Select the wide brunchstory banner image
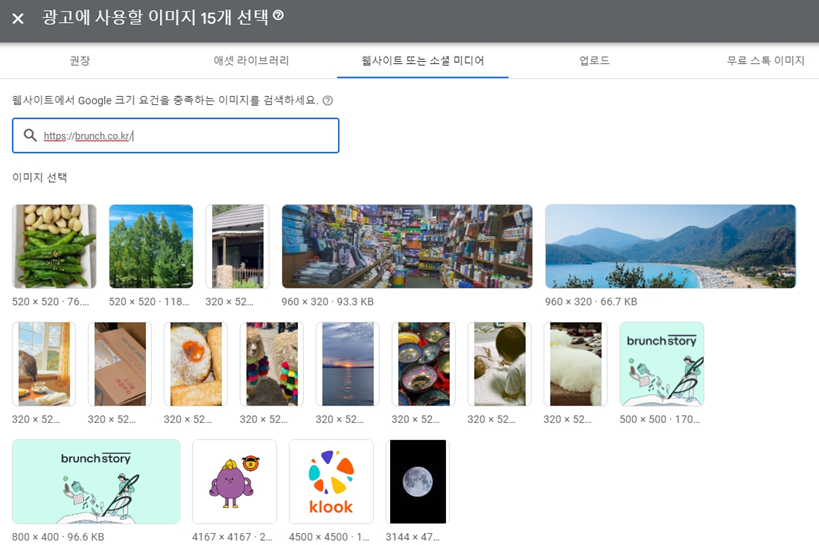819x545 pixels. pyautogui.click(x=96, y=481)
